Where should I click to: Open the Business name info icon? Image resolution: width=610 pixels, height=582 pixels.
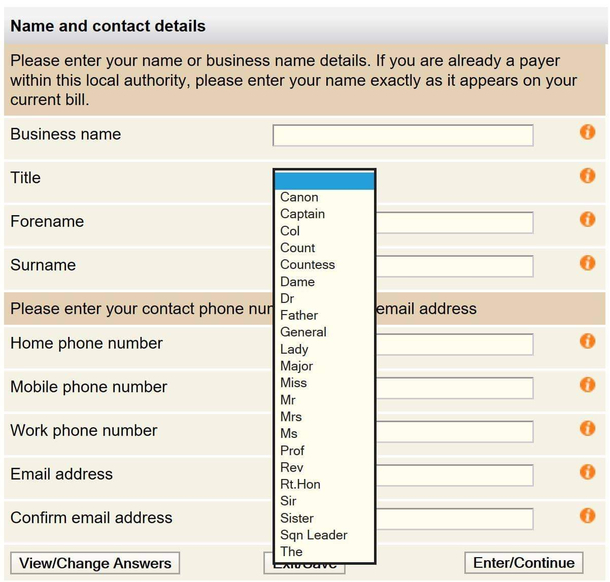(587, 132)
